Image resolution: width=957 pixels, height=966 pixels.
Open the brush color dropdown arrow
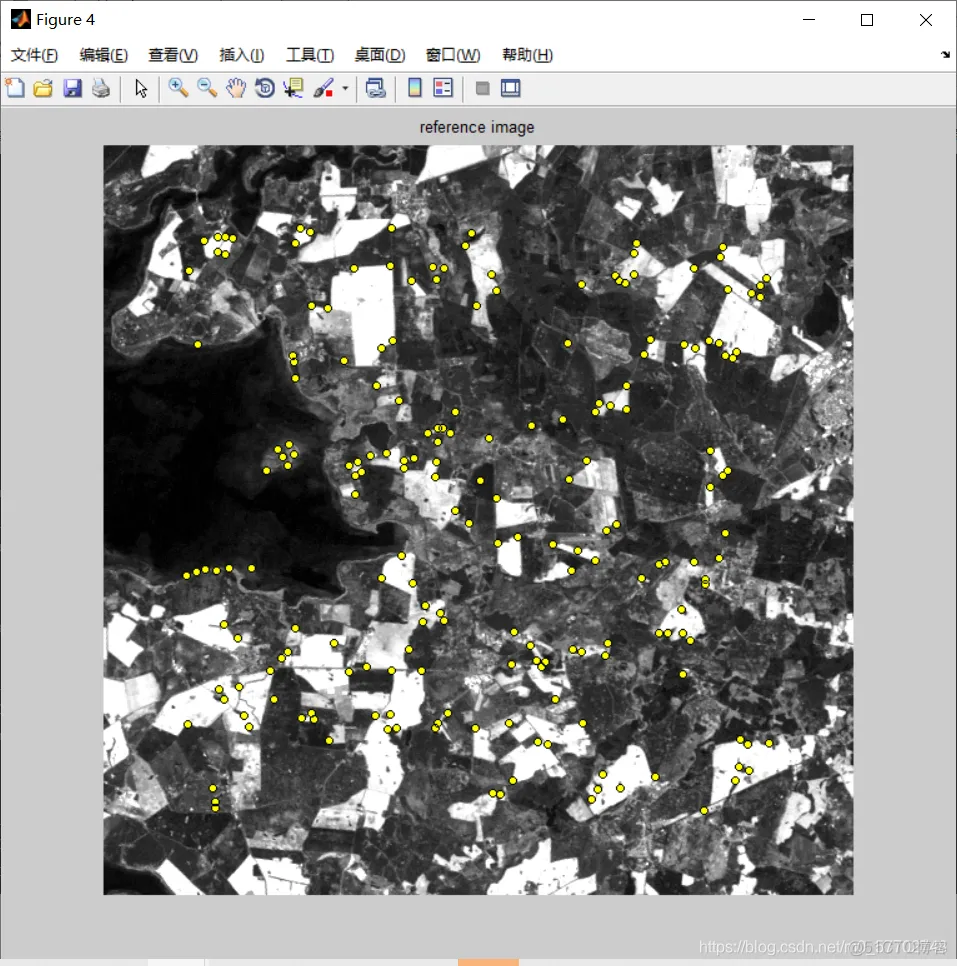tap(345, 88)
